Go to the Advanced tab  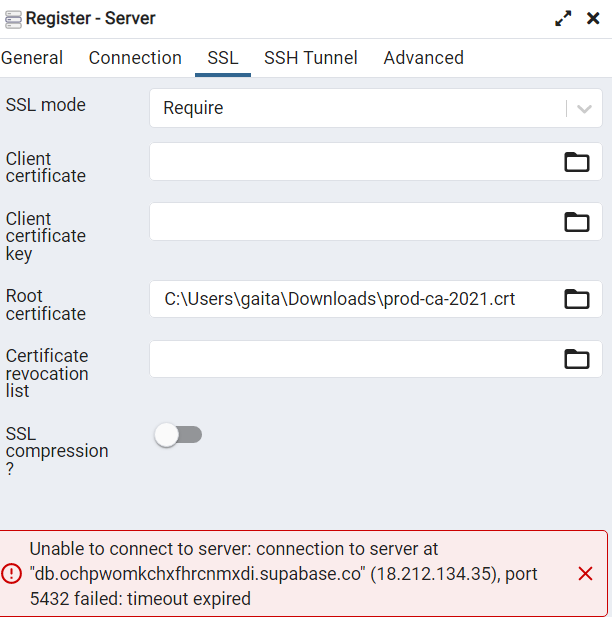(423, 58)
